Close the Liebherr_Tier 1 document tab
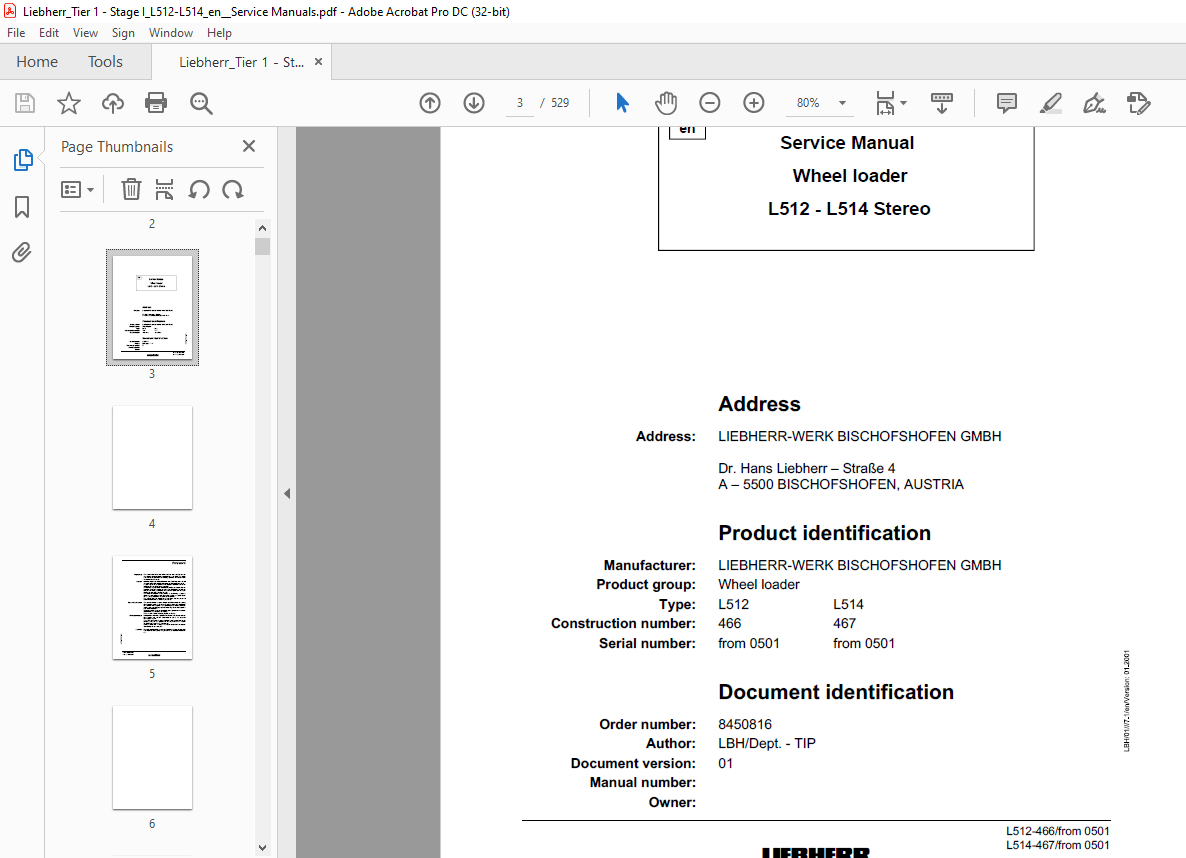 click(x=318, y=62)
